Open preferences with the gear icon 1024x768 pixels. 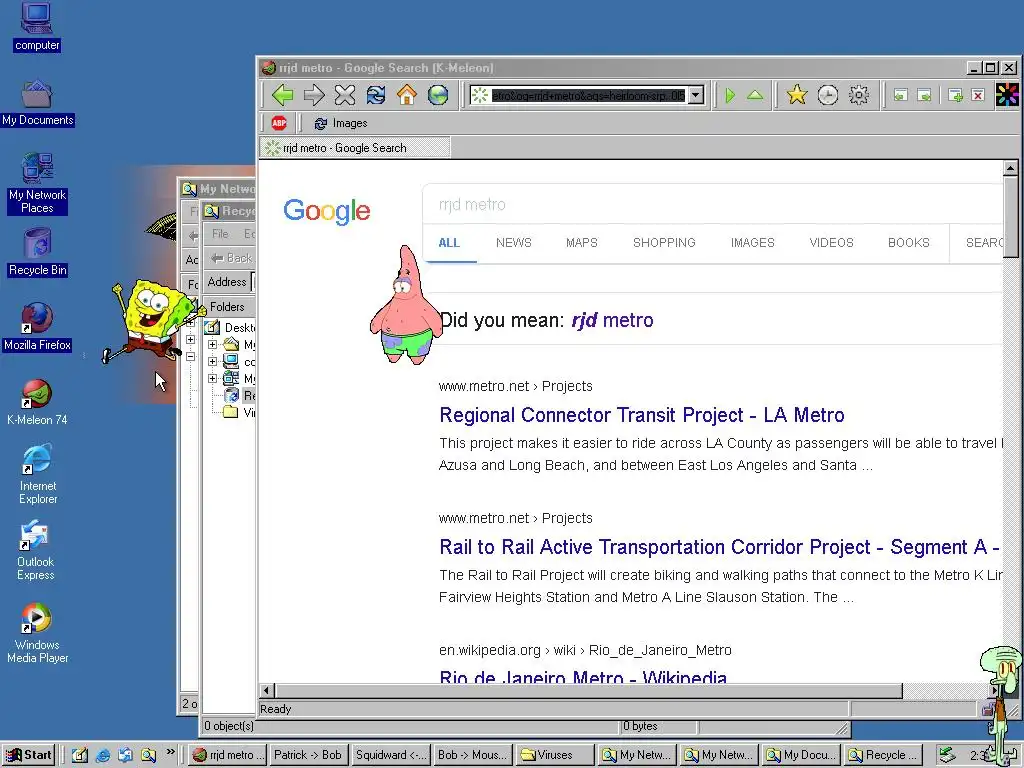[859, 95]
